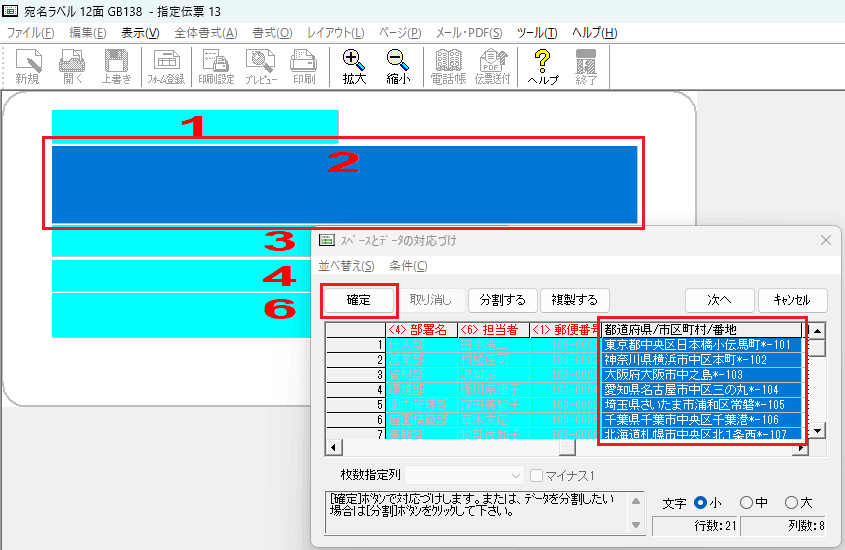Click the 次へ button
Viewport: 845px width, 550px height.
pos(719,300)
